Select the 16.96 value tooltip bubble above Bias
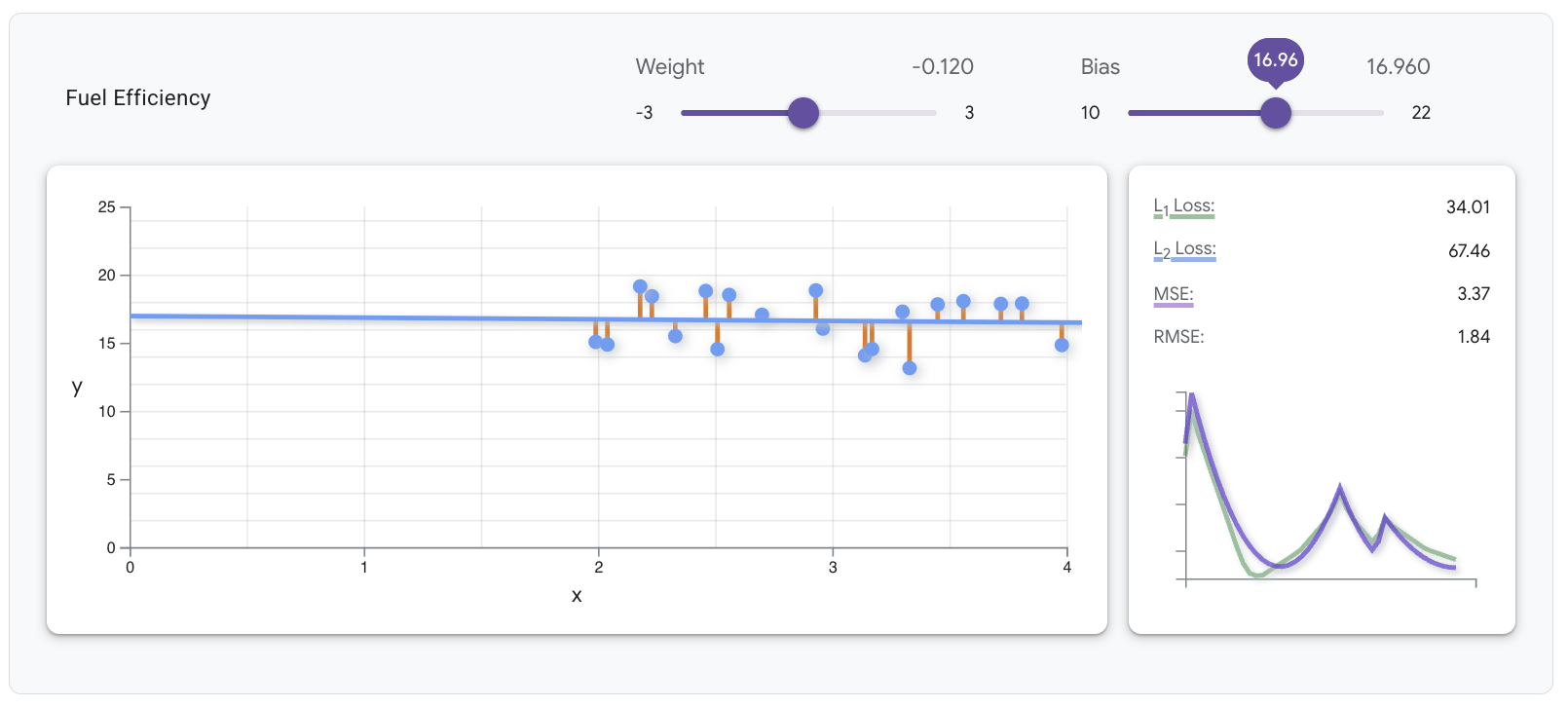This screenshot has height=707, width=1568. [1277, 60]
